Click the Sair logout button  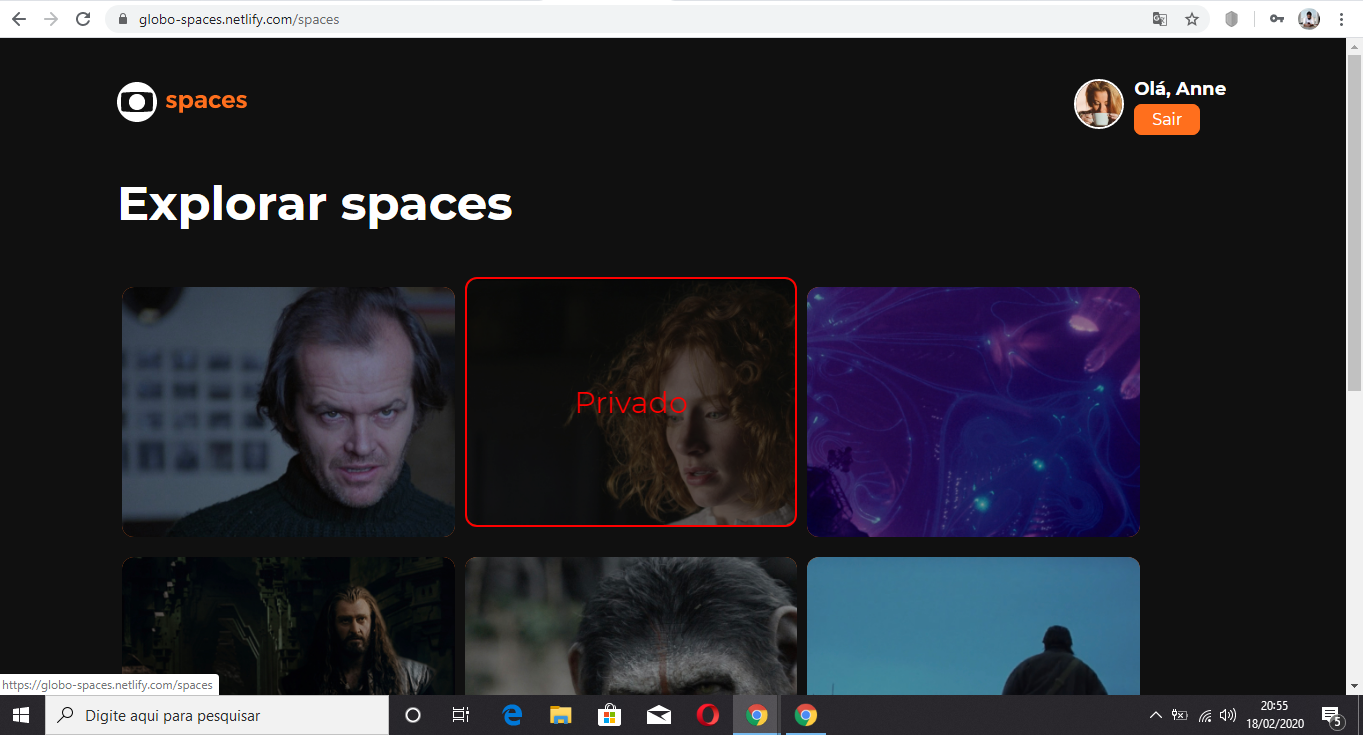point(1167,119)
